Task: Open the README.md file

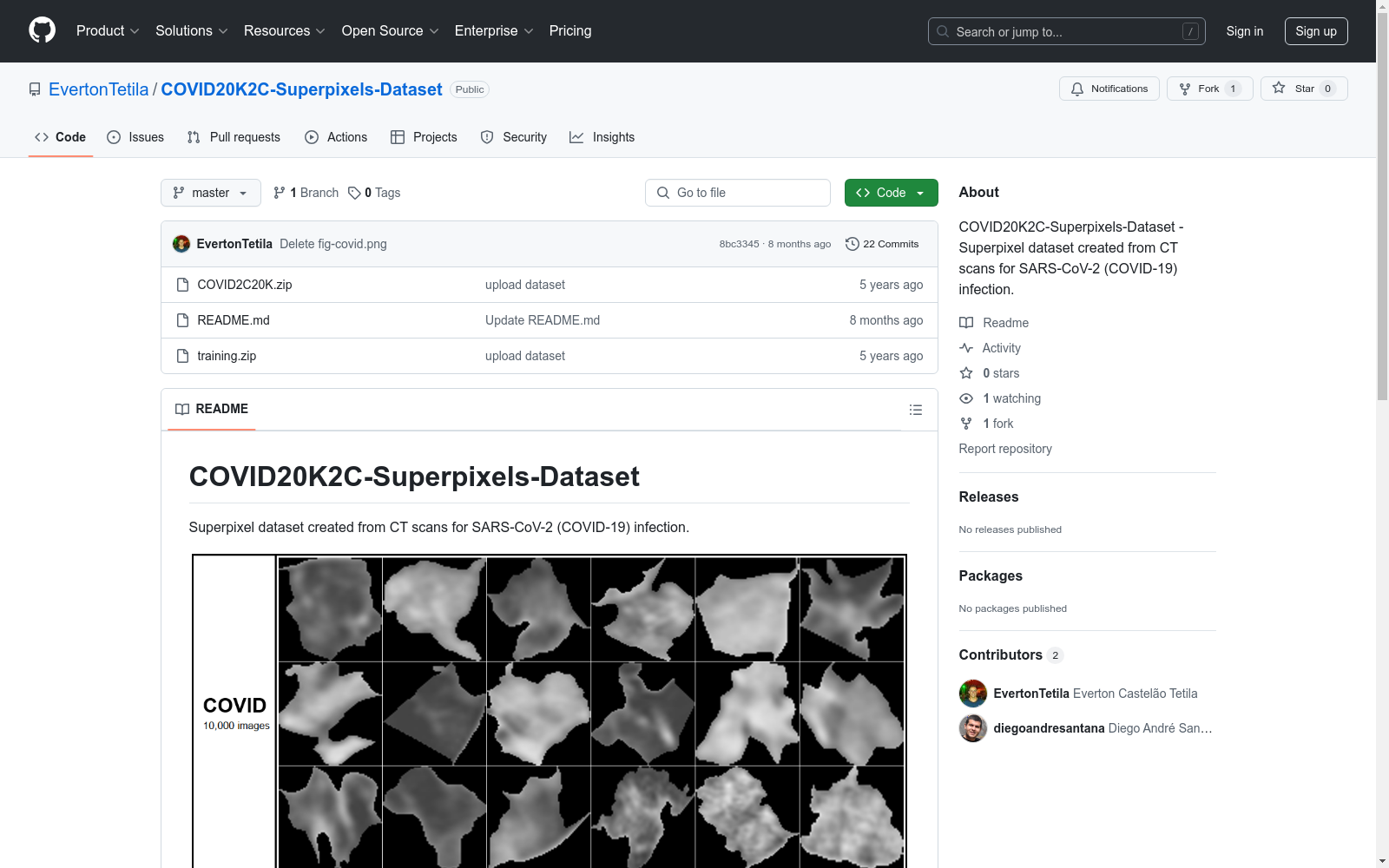Action: 234,320
